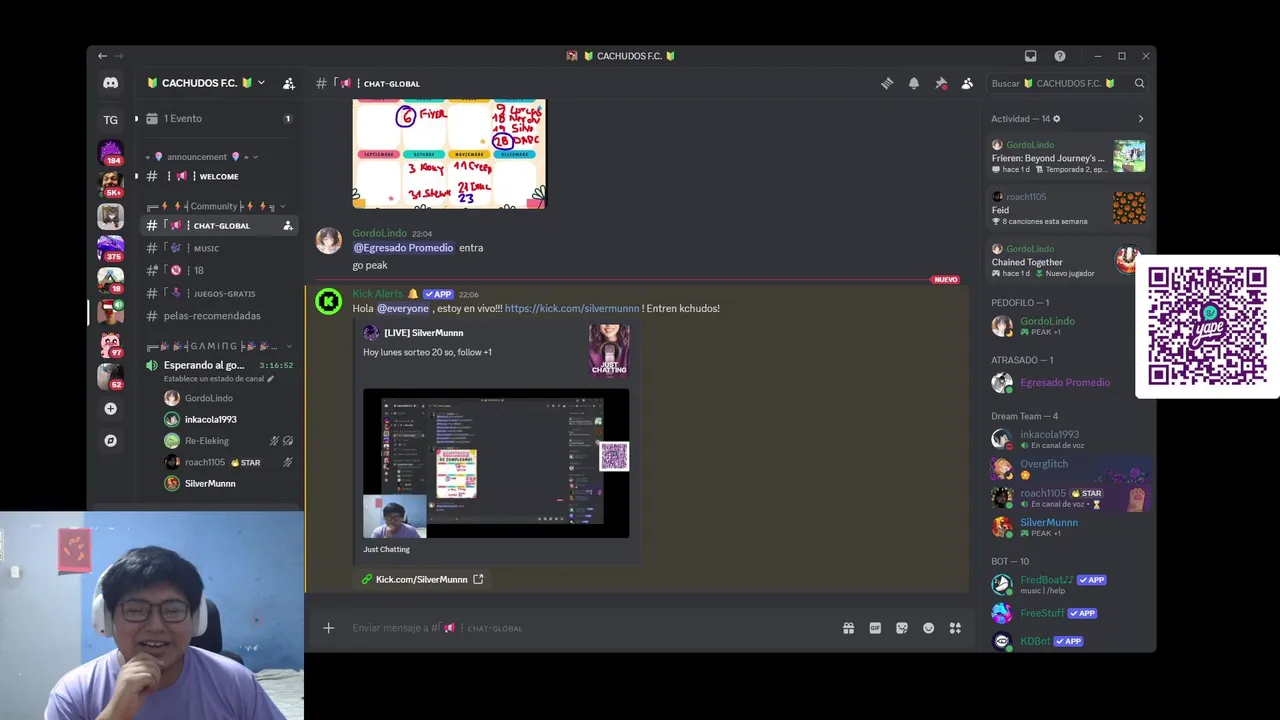The height and width of the screenshot is (720, 1280).
Task: Open server icon with 184 badge
Action: 110,152
